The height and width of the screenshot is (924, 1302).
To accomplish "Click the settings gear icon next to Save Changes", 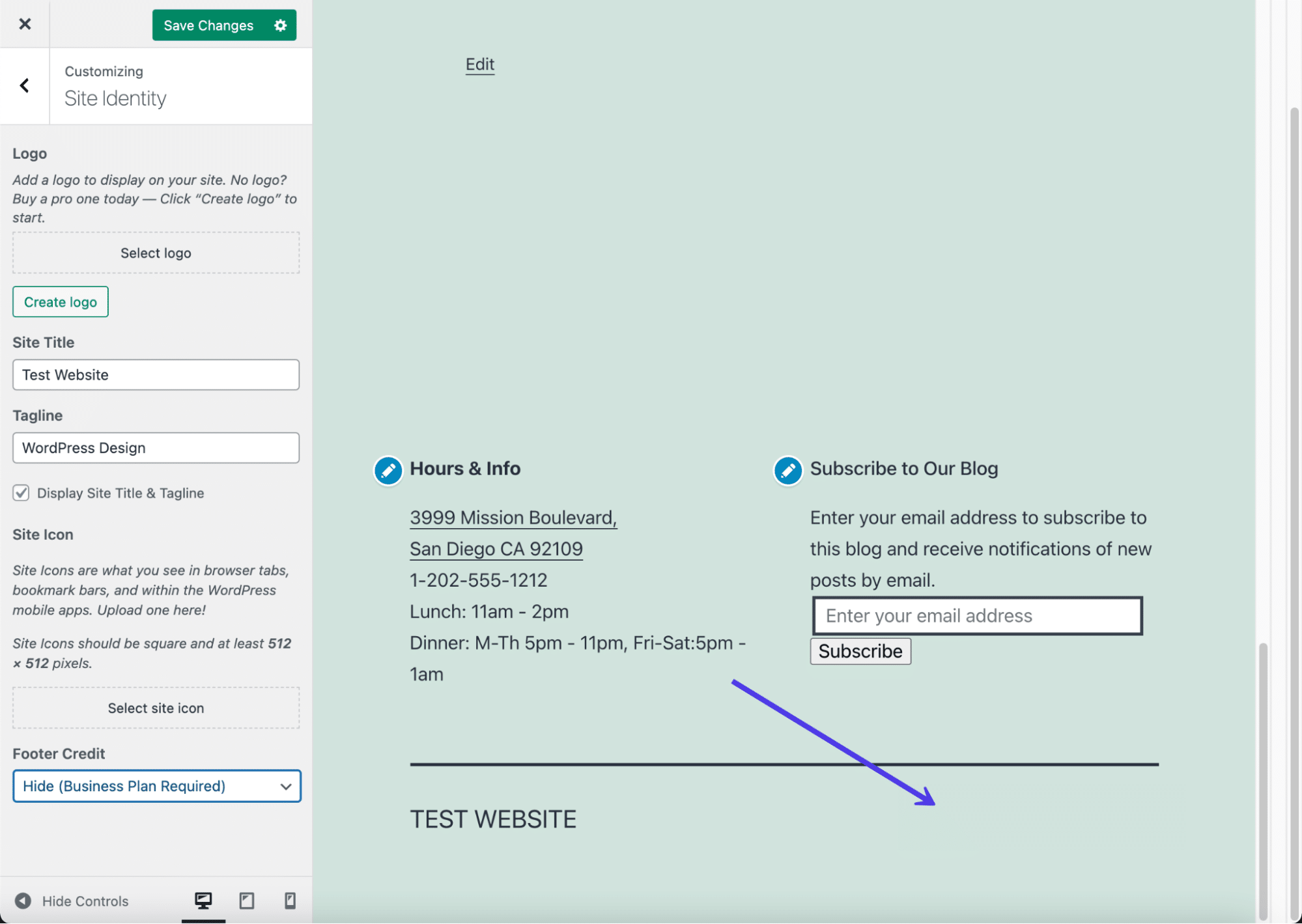I will (281, 24).
